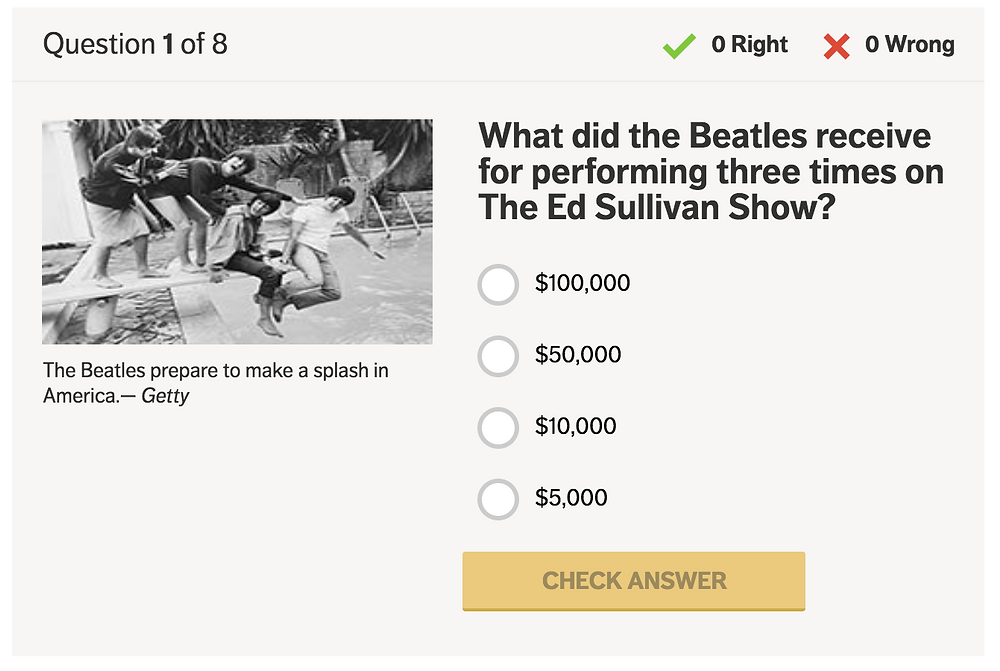1000x671 pixels.
Task: Click the Getty photo credit
Action: [x=165, y=395]
